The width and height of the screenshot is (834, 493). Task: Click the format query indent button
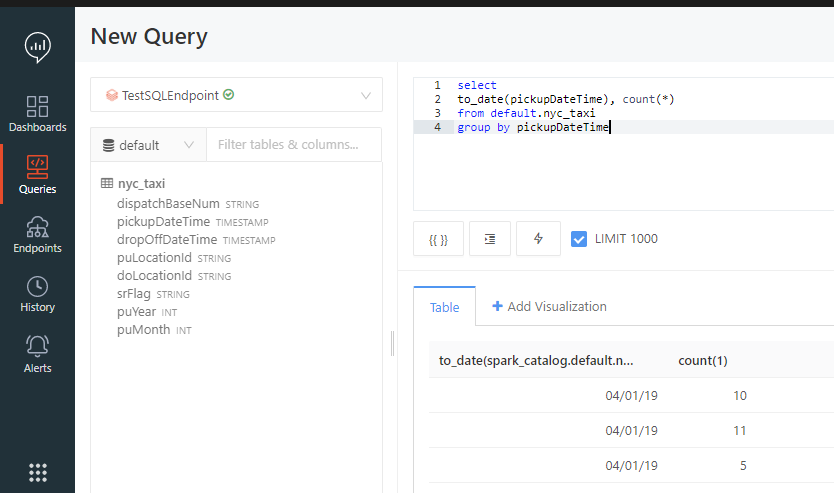click(x=490, y=239)
